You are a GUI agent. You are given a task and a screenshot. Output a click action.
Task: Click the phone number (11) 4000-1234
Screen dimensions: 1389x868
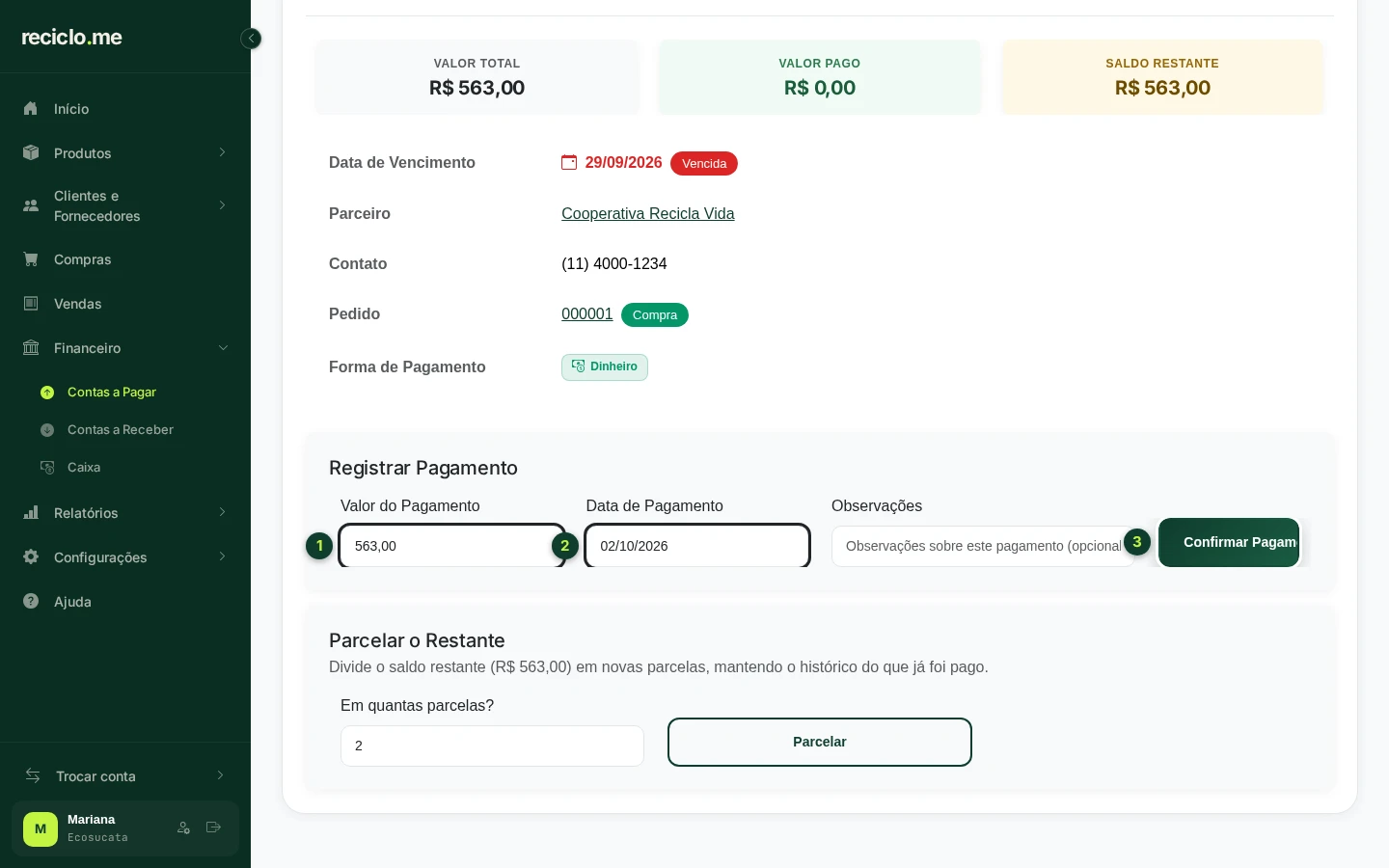(x=614, y=264)
